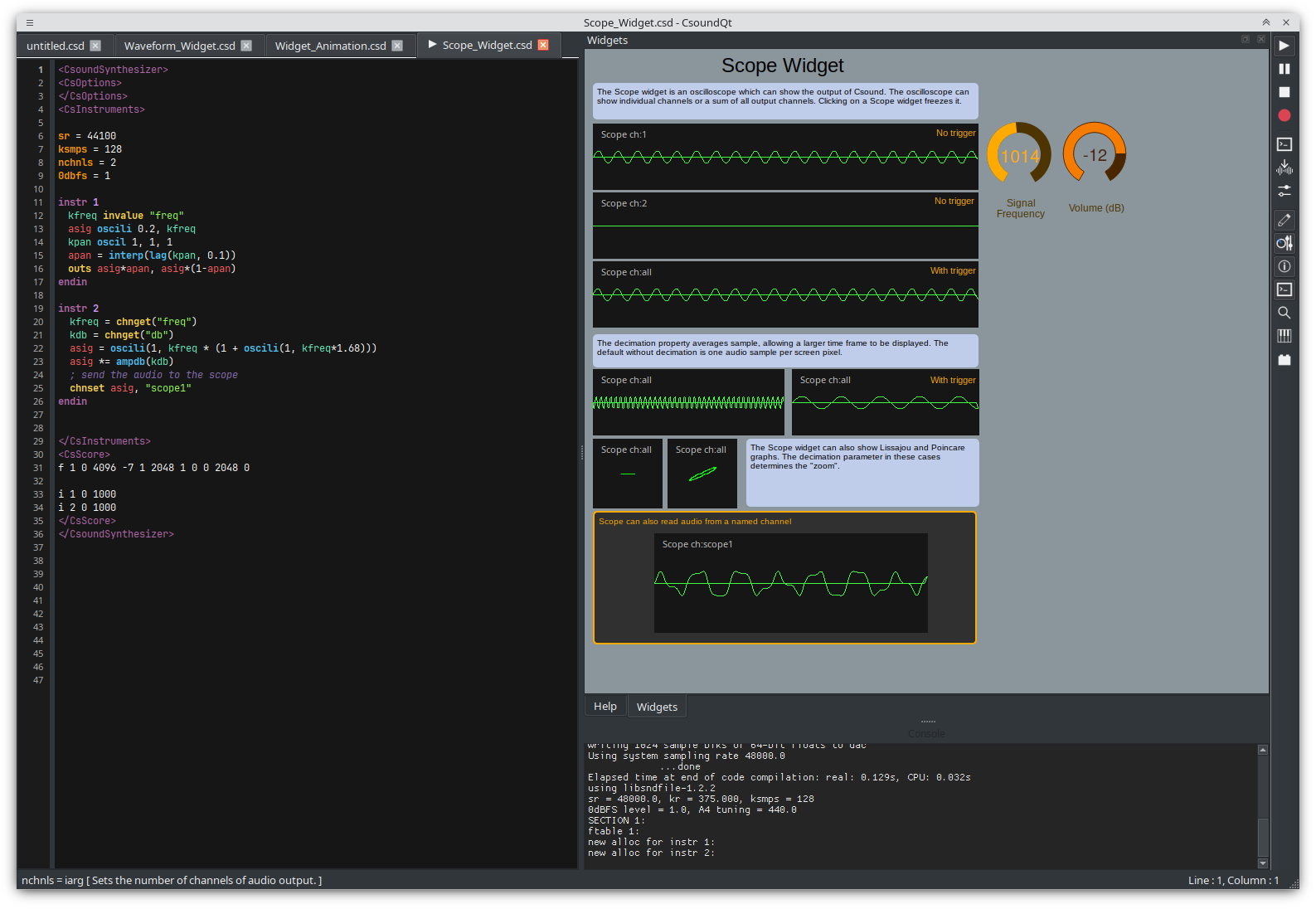
Task: Stop Csound with the Stop button
Action: [x=1284, y=92]
